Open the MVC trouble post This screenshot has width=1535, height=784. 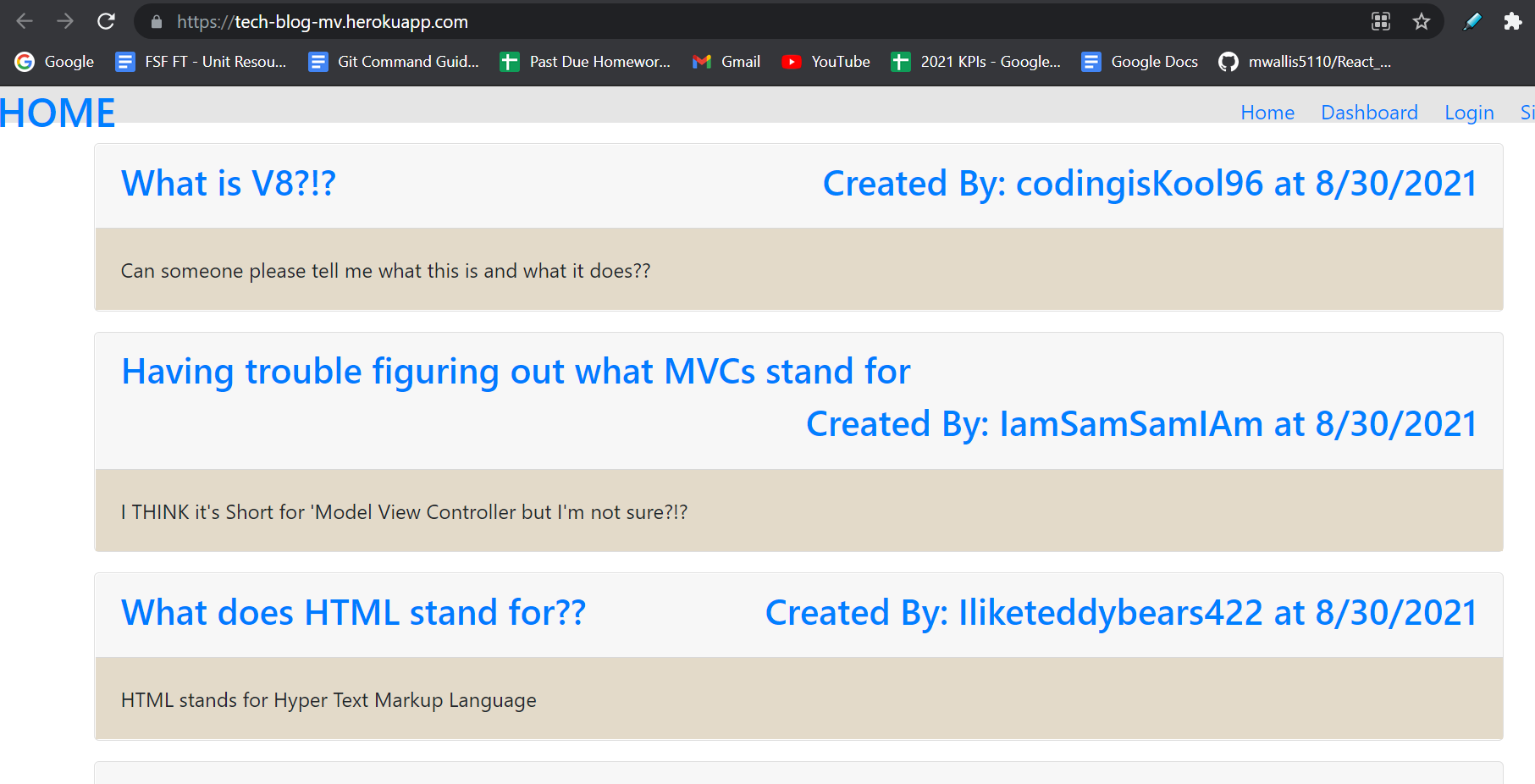click(x=516, y=371)
